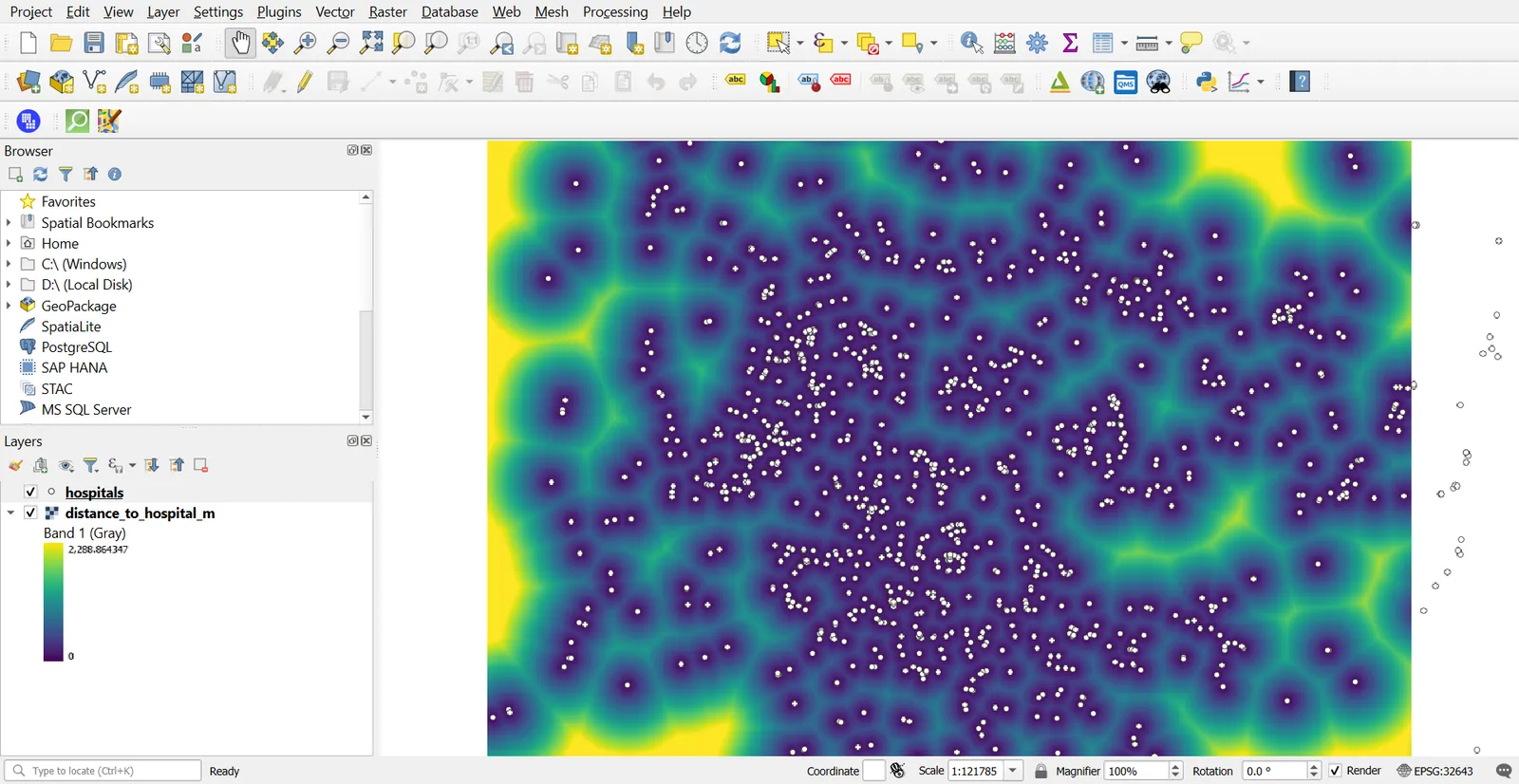Viewport: 1519px width, 784px height.
Task: Open the Plugins menu
Action: coord(279,11)
